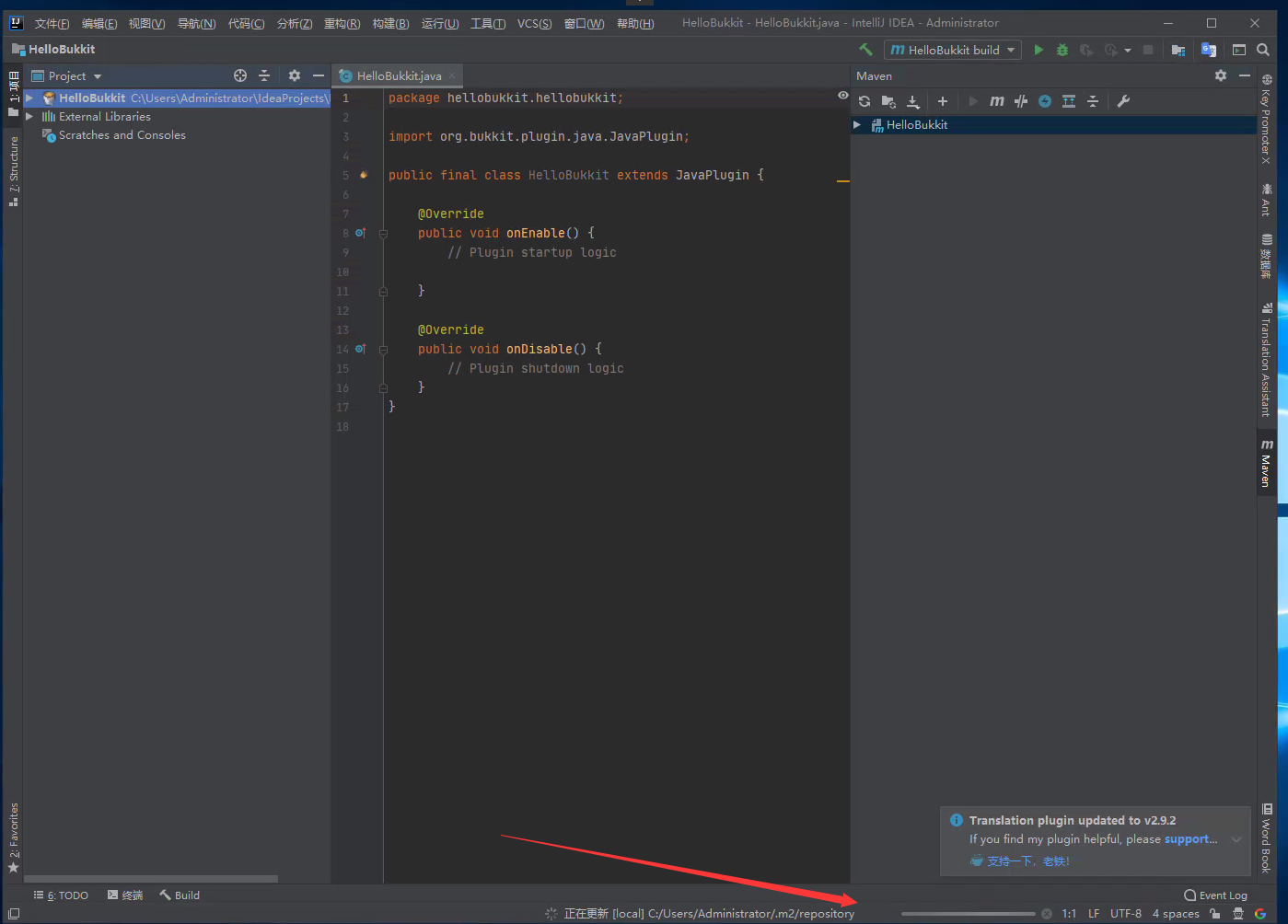Click the Build Project hammer icon
Viewport: 1288px width, 924px height.
(x=865, y=50)
